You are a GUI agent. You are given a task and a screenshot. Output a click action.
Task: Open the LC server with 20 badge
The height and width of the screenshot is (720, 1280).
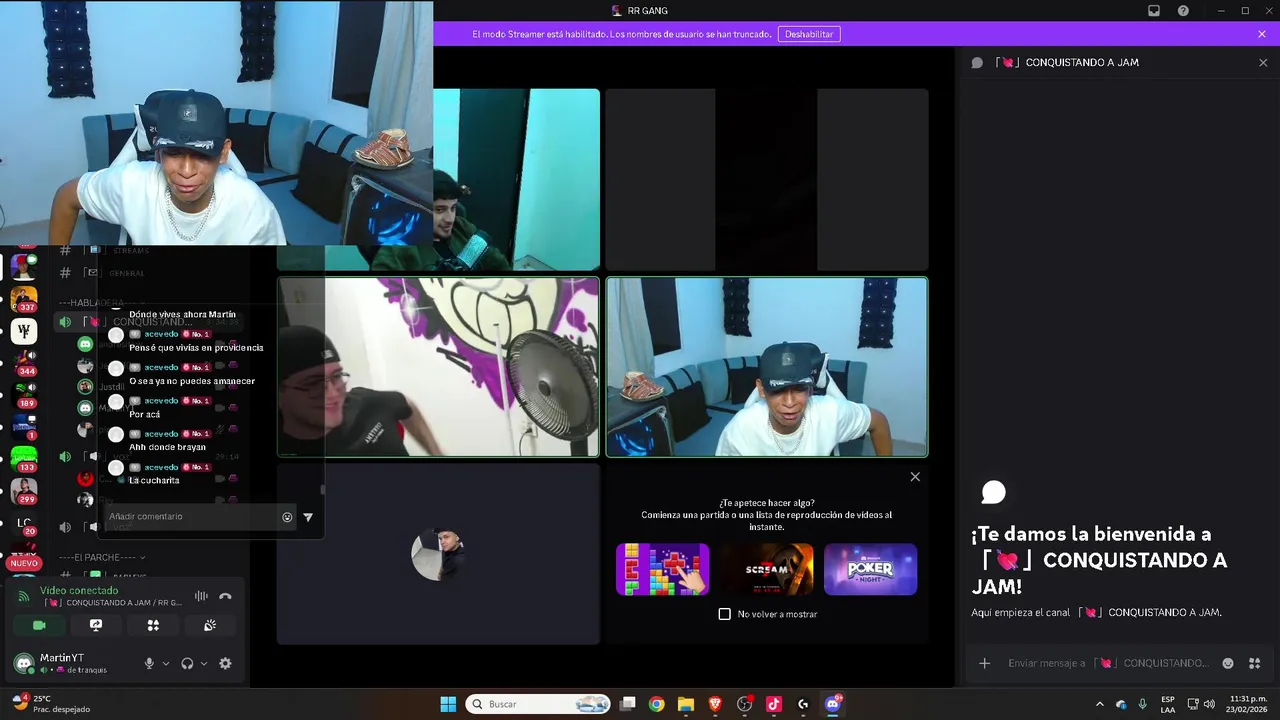(x=24, y=523)
